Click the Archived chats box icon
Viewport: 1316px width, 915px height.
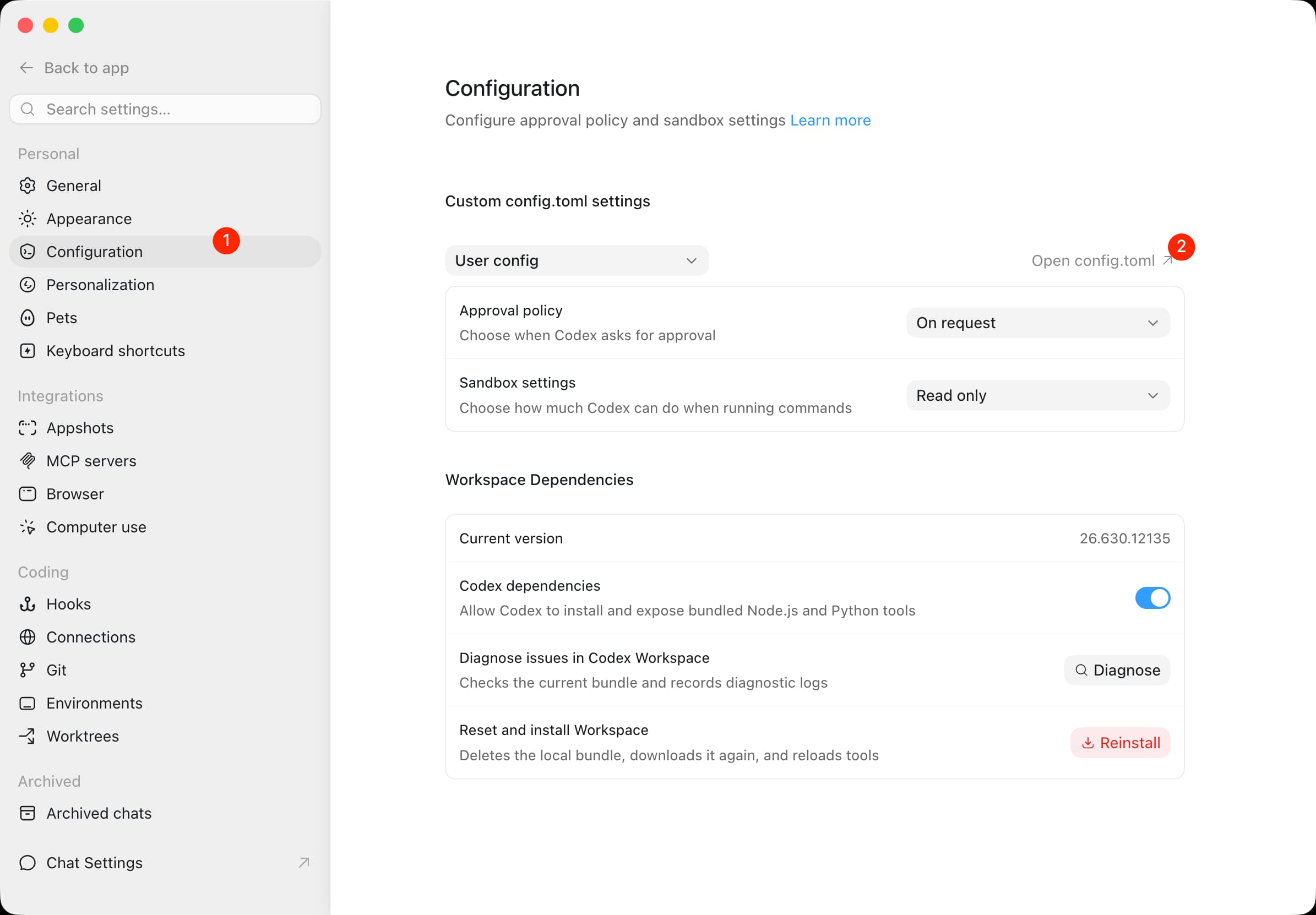point(28,813)
